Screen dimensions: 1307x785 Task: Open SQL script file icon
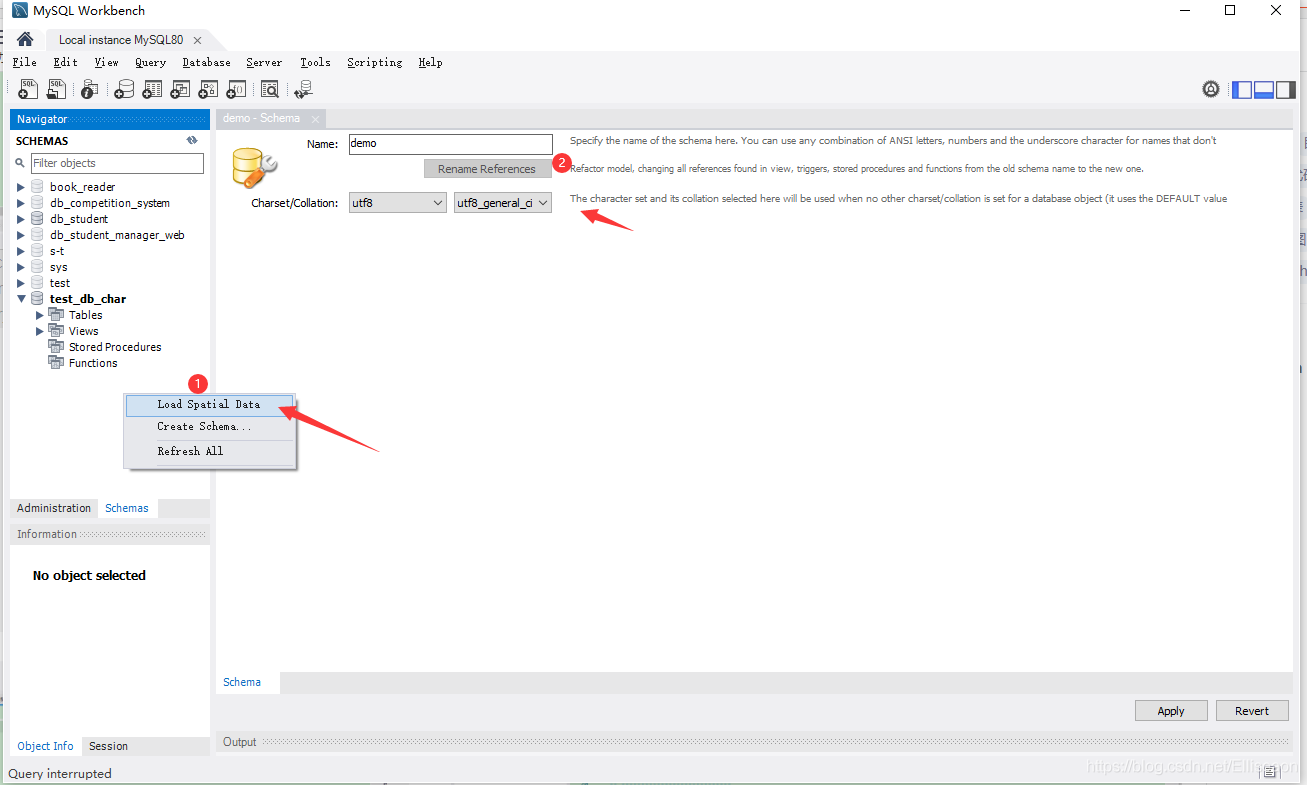tap(57, 90)
